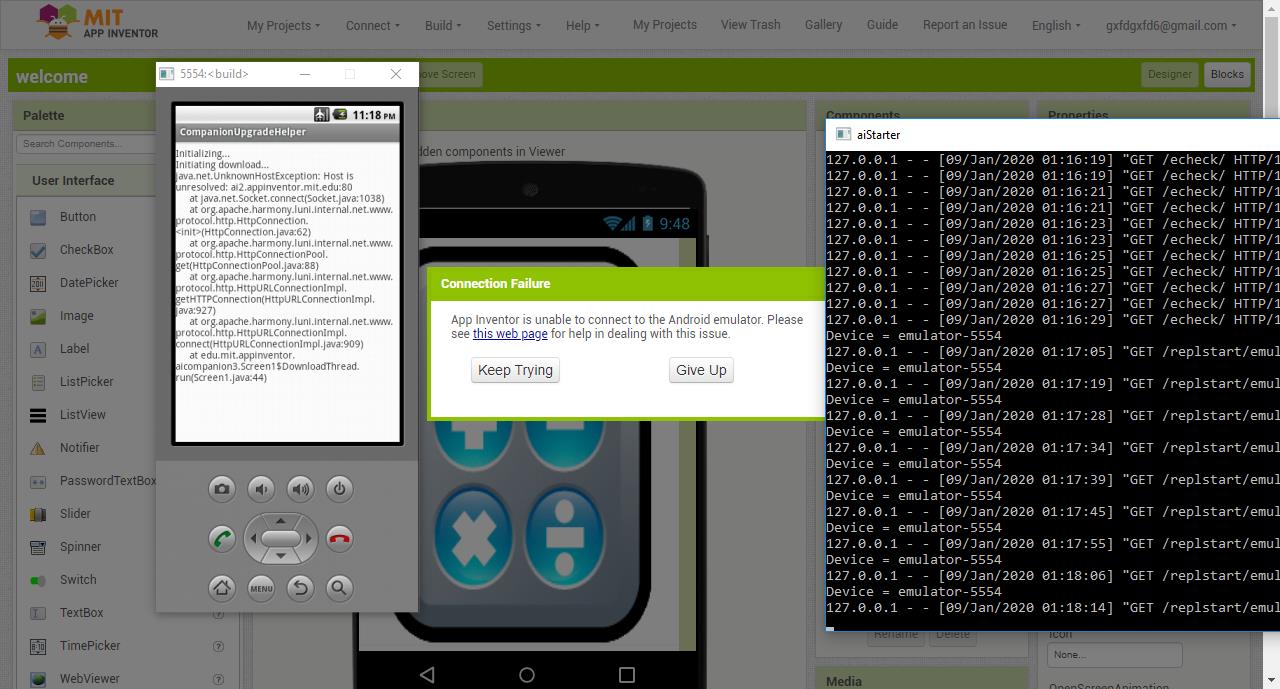Image resolution: width=1280 pixels, height=689 pixels.
Task: Select the TextBox component in Palette
Action: 81,613
